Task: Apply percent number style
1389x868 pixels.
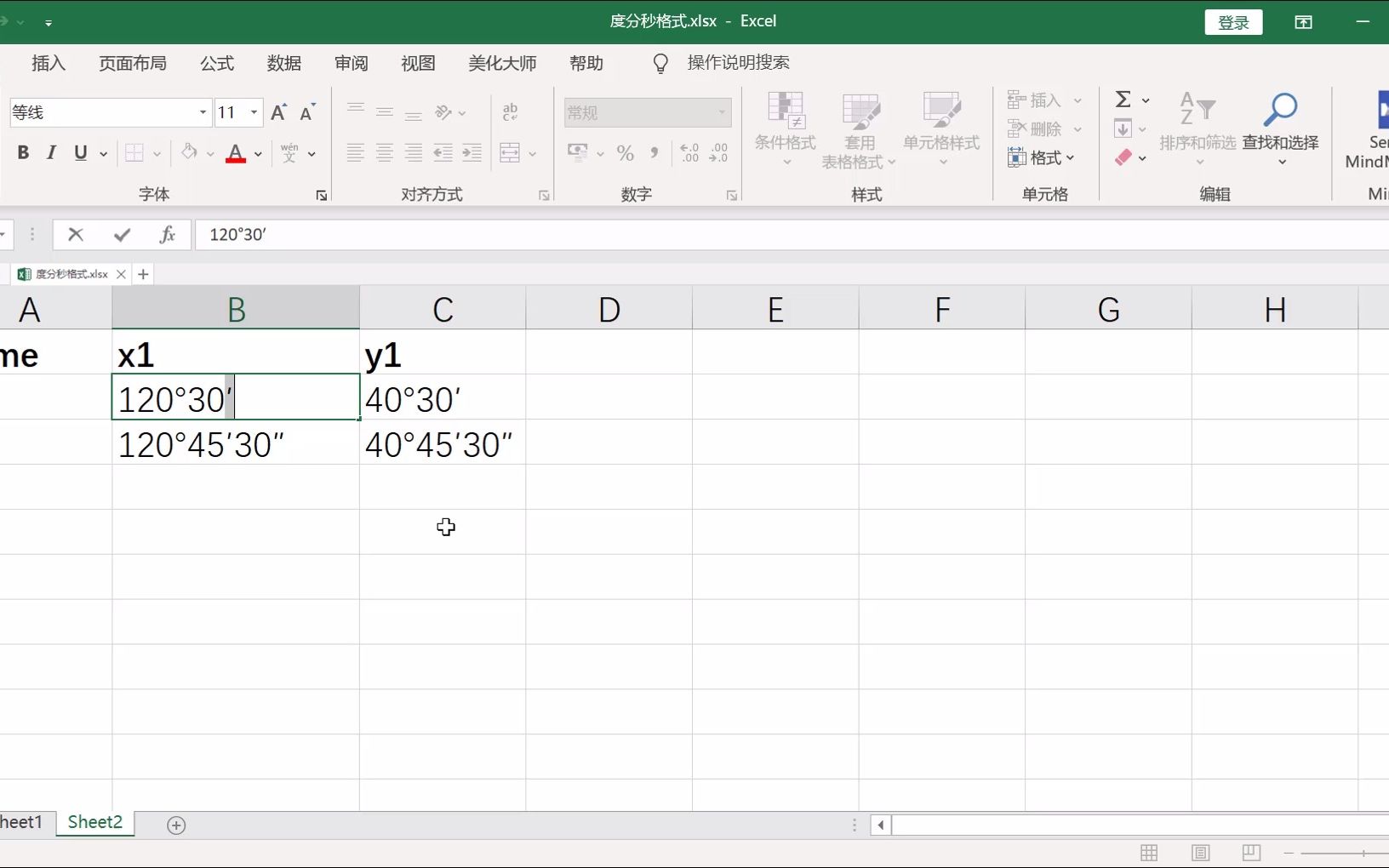Action: coord(626,153)
